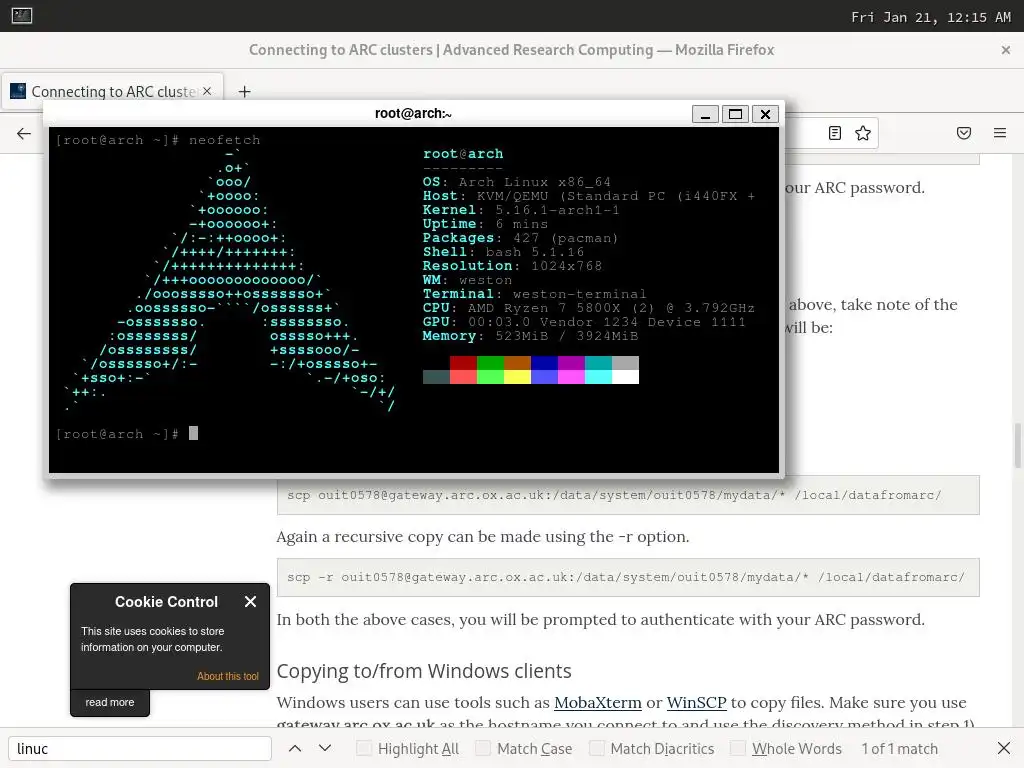1024x768 pixels.
Task: Minimize the root@arch terminal window
Action: [x=705, y=114]
